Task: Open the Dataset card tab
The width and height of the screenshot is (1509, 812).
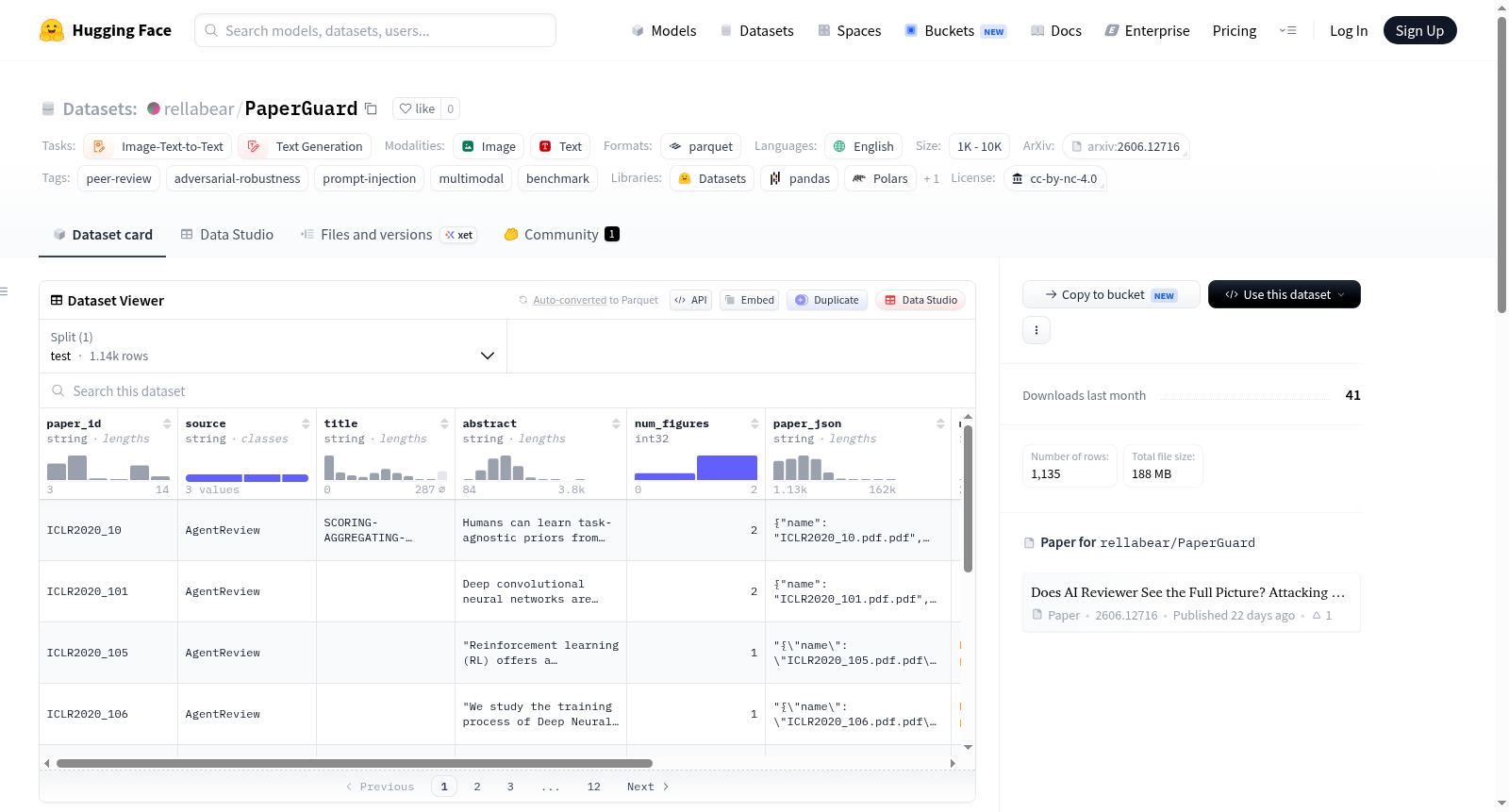Action: click(x=103, y=235)
